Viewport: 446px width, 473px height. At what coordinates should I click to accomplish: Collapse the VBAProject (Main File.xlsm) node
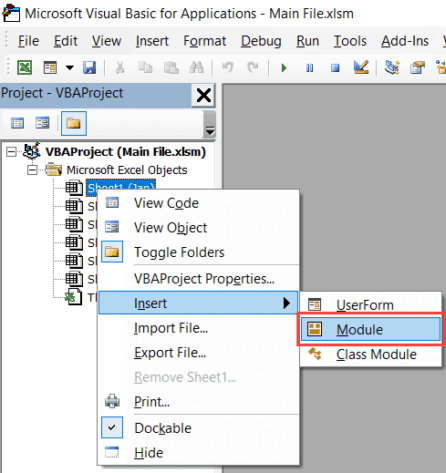[x=11, y=152]
